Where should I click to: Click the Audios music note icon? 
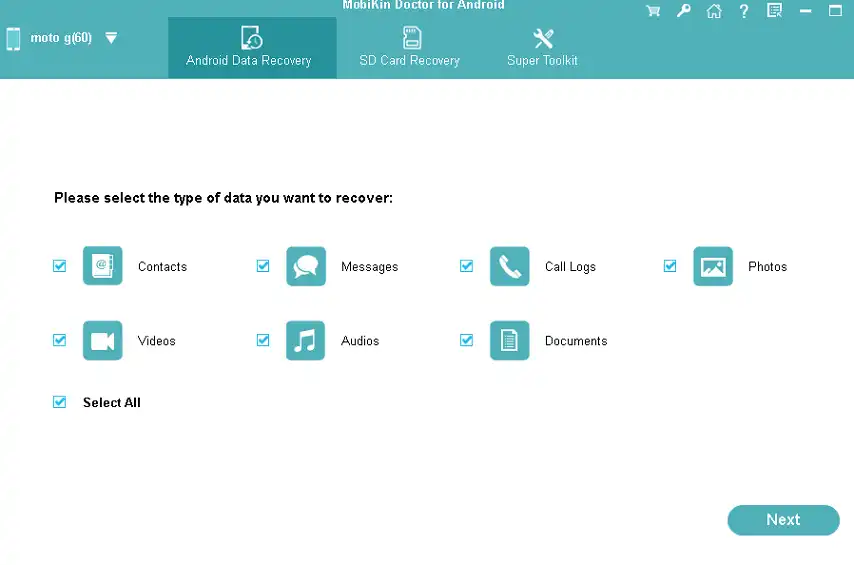point(306,340)
